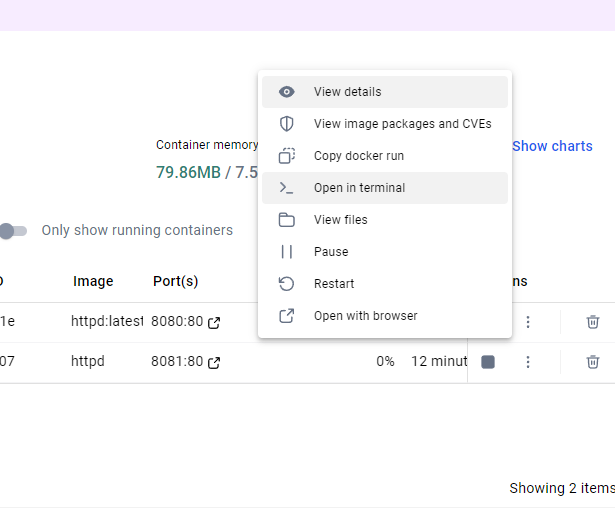Click the shield icon for image CVEs
Viewport: 615px width, 513px height.
click(287, 124)
